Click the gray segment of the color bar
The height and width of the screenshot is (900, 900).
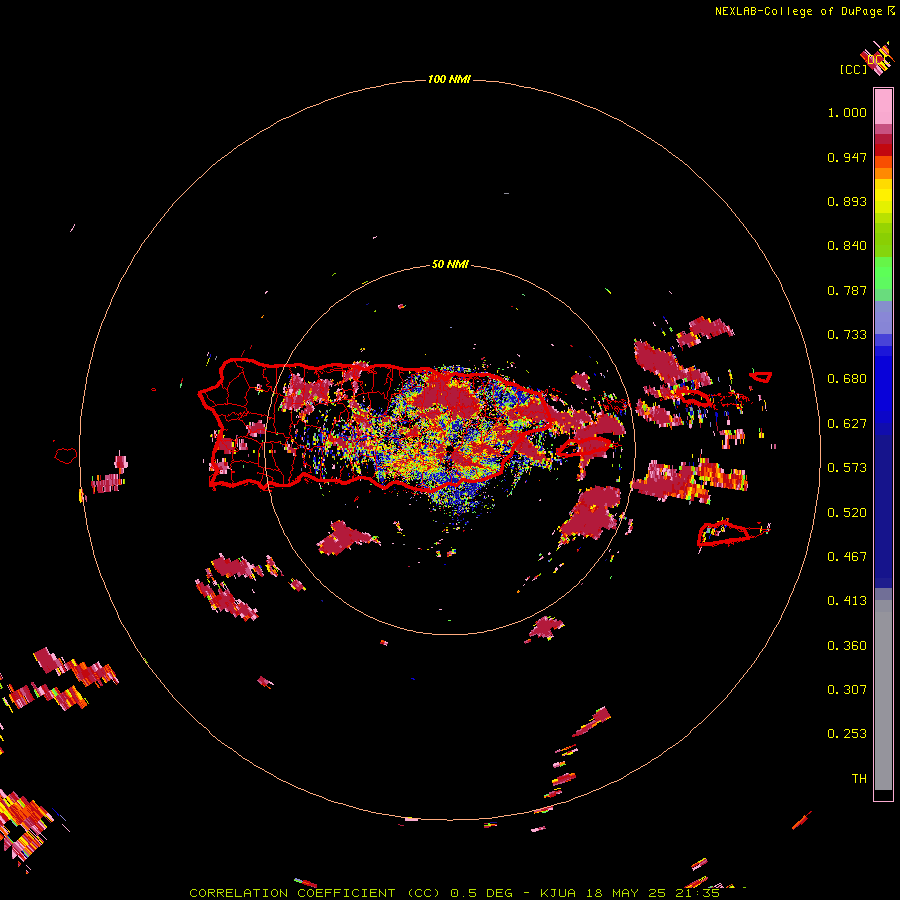(x=883, y=695)
